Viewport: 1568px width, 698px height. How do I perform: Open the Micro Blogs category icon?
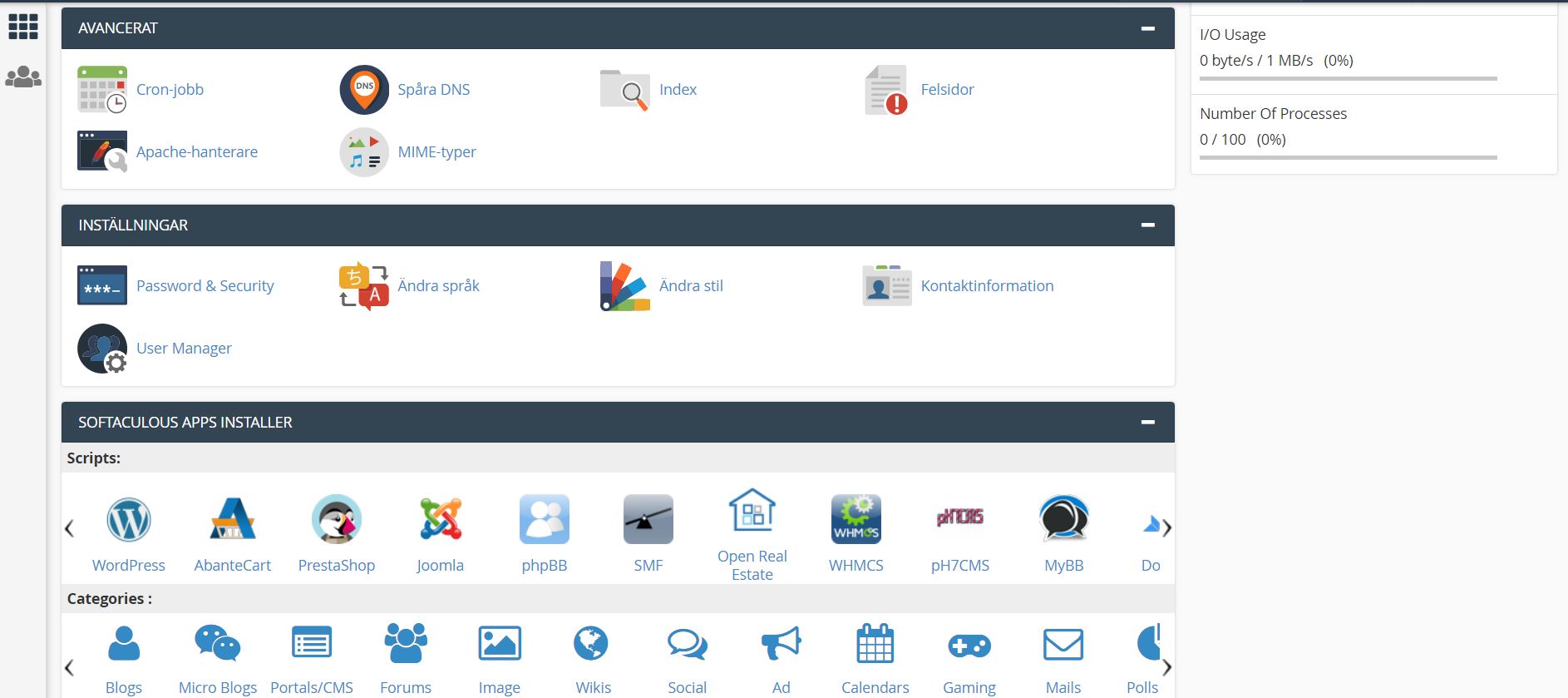218,644
